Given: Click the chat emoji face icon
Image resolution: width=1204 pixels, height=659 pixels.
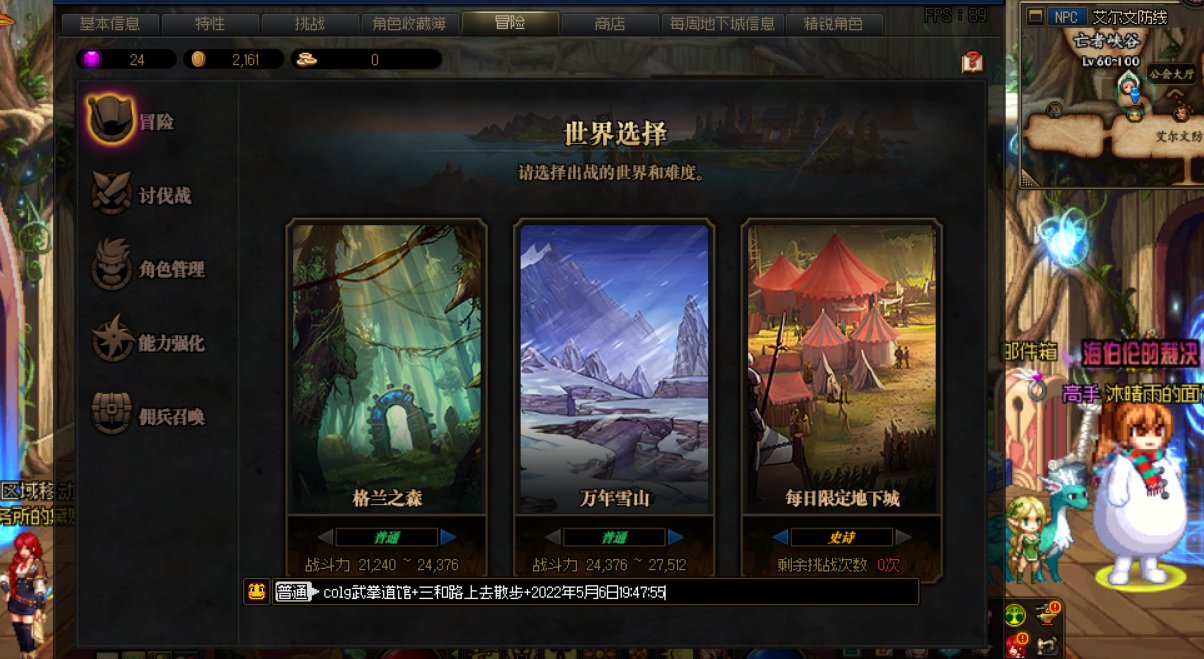Looking at the screenshot, I should 257,591.
